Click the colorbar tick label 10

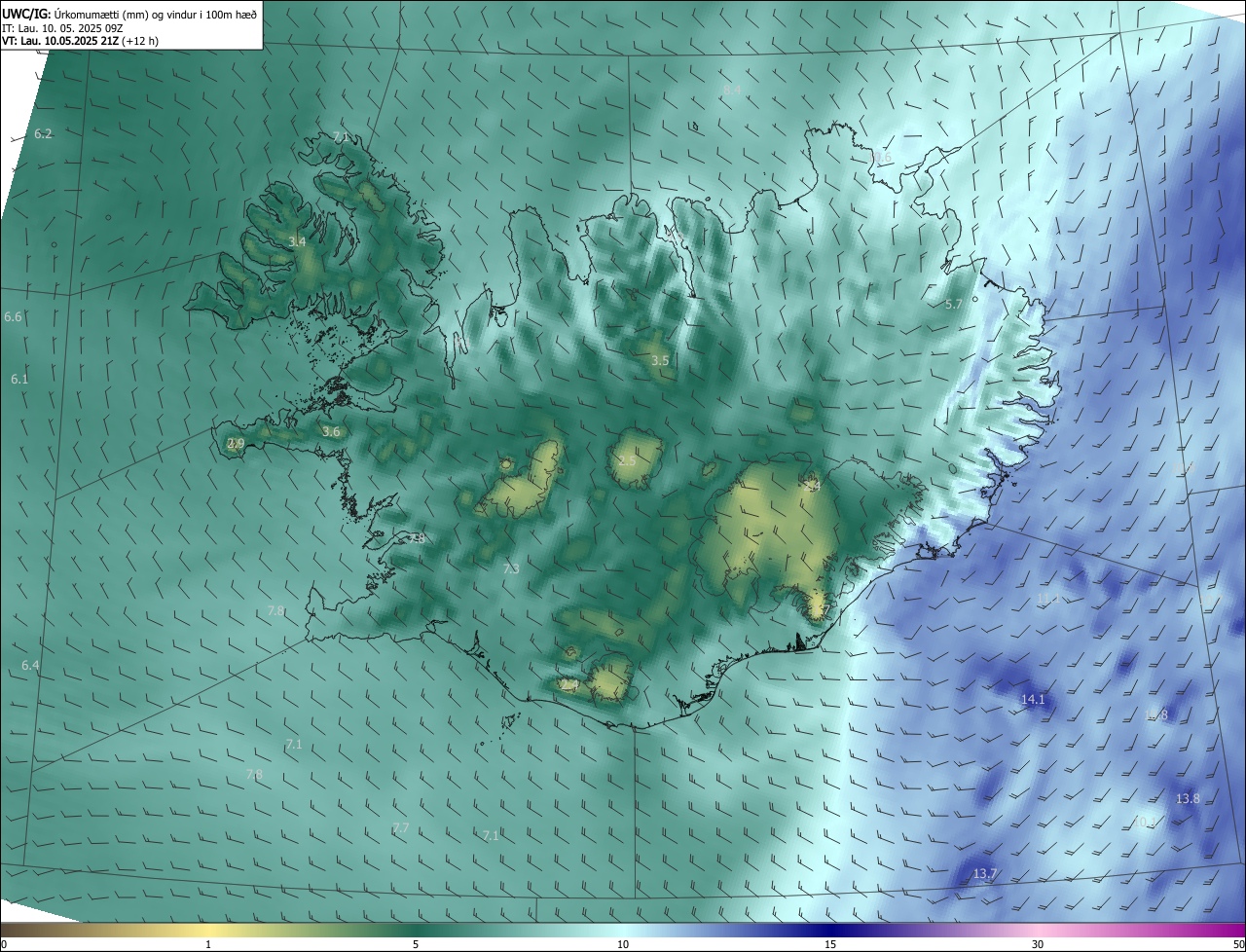[623, 944]
